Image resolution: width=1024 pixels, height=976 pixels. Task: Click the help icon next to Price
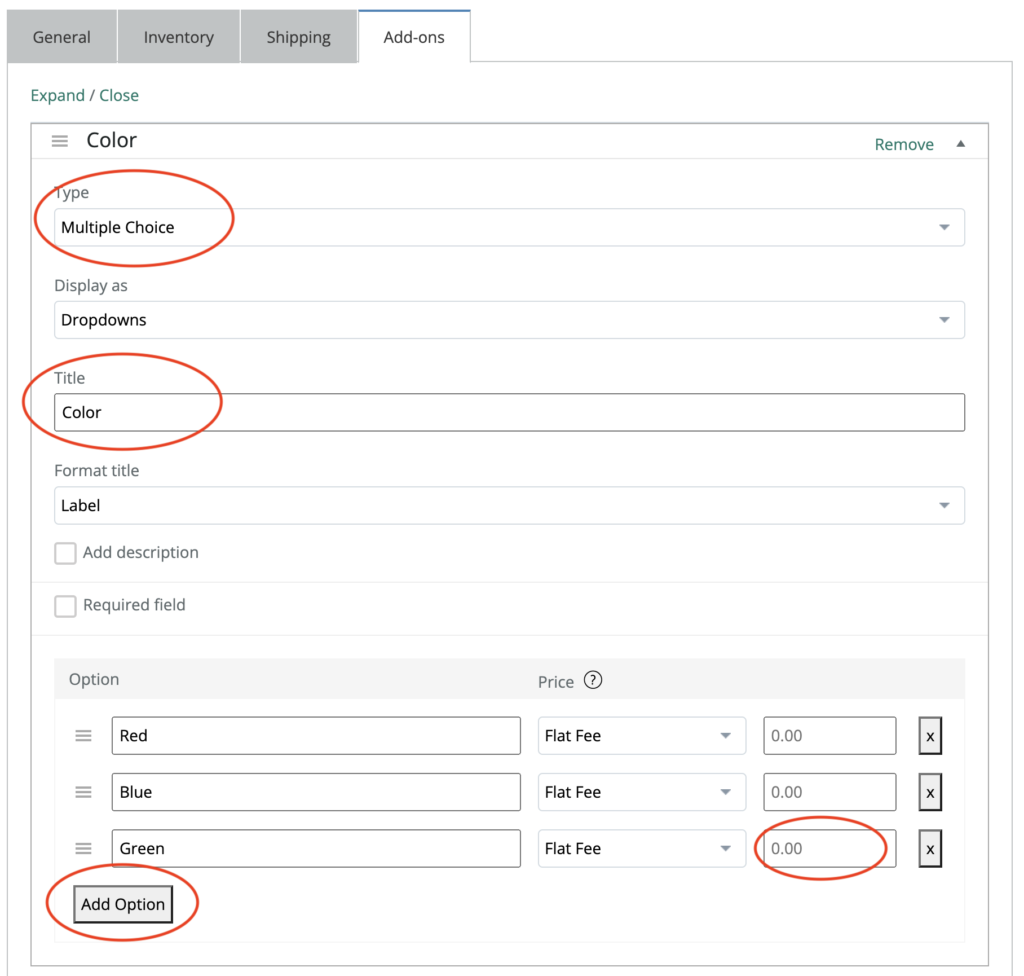click(x=593, y=681)
